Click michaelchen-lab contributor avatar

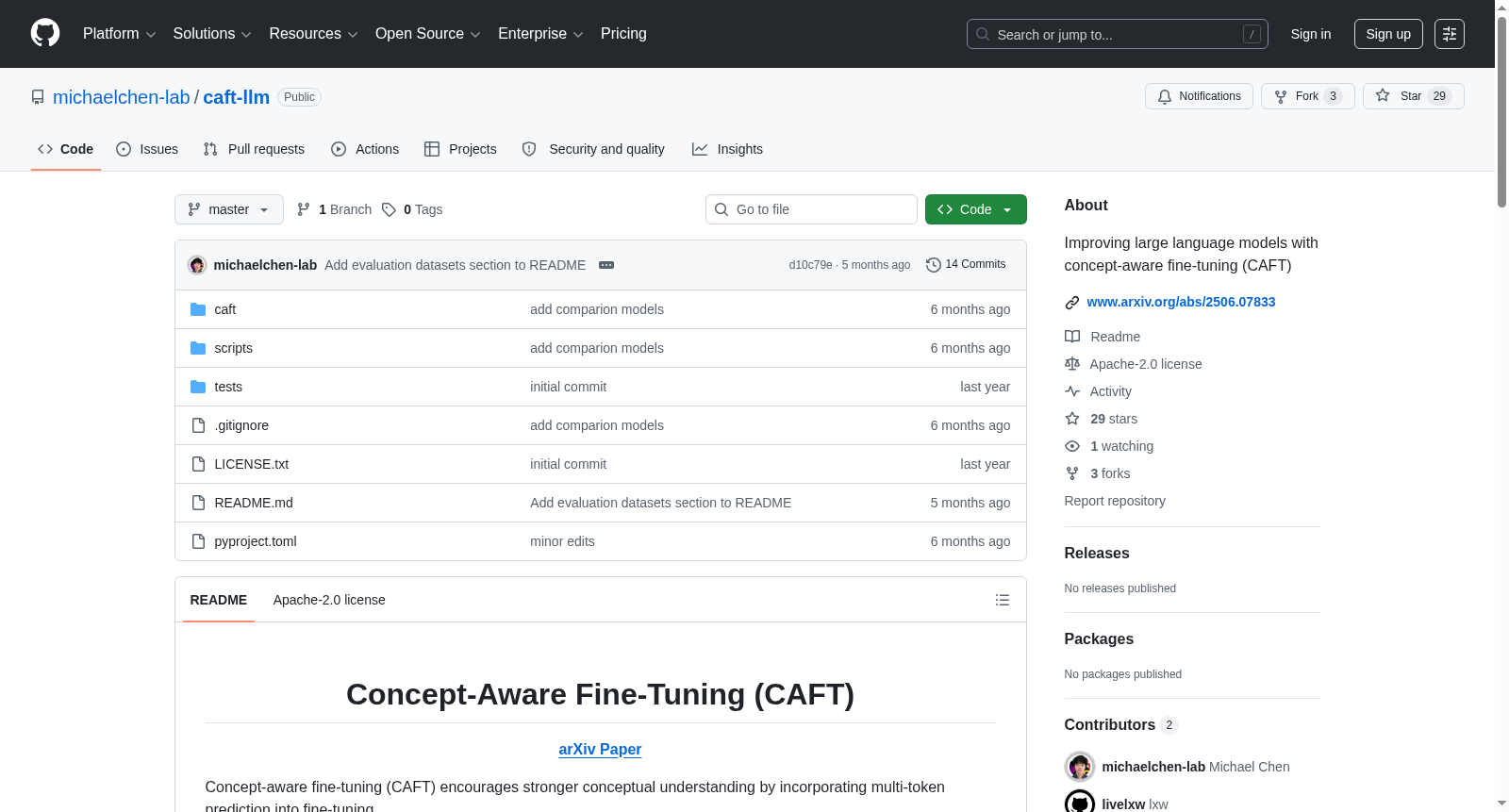[x=1080, y=767]
